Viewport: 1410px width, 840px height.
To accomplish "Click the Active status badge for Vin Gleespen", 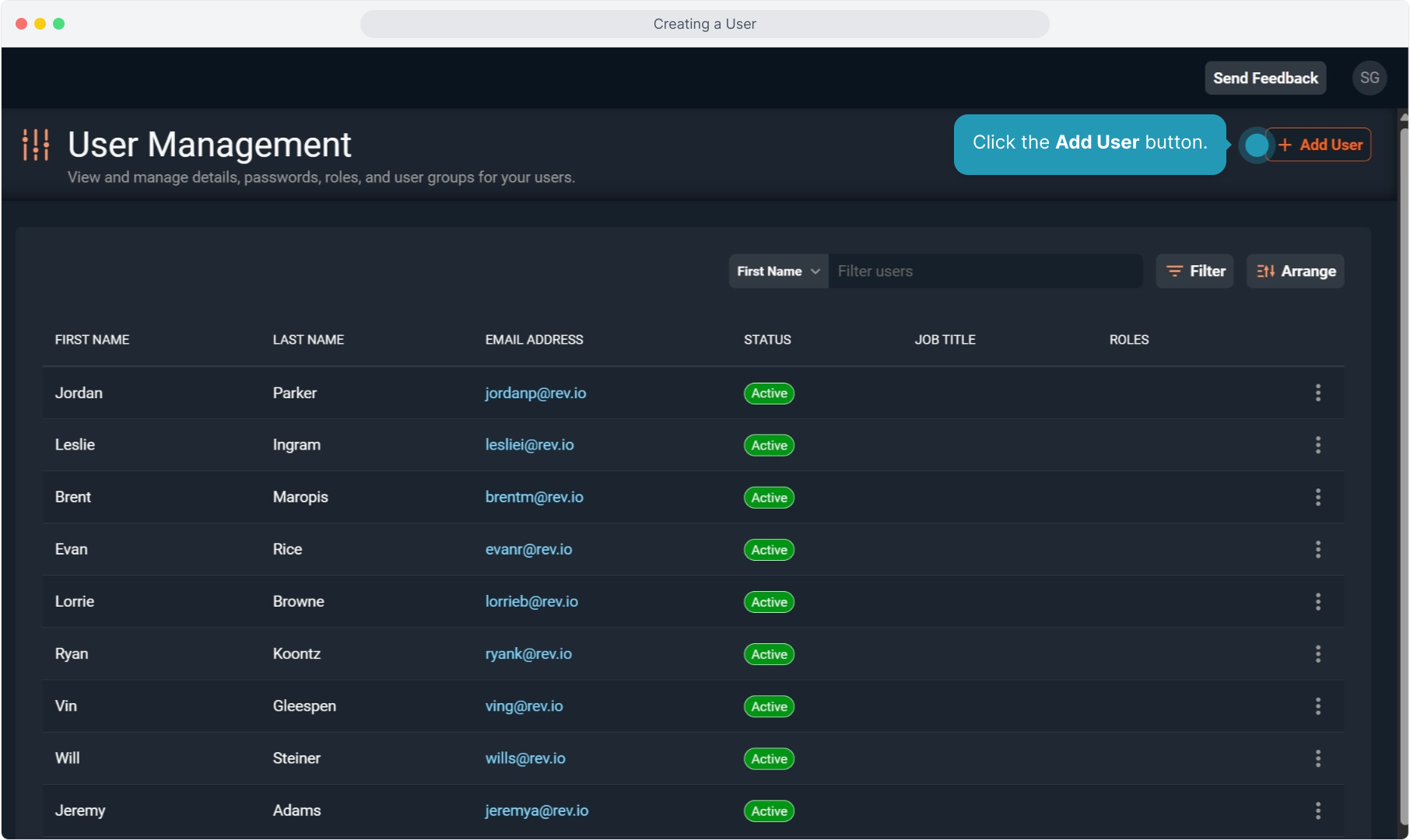I will coord(769,706).
